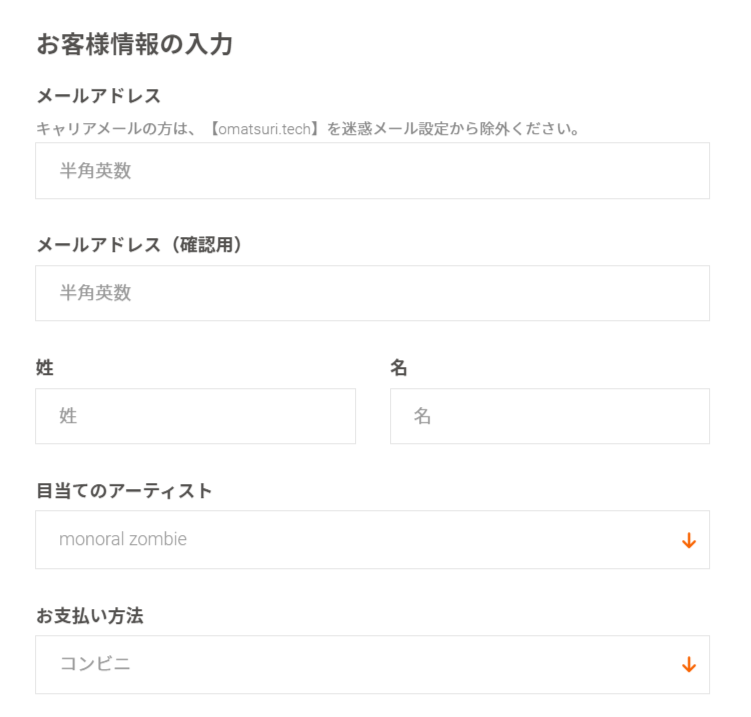Click orange arrow in payment method field
The width and height of the screenshot is (751, 717).
(x=688, y=665)
